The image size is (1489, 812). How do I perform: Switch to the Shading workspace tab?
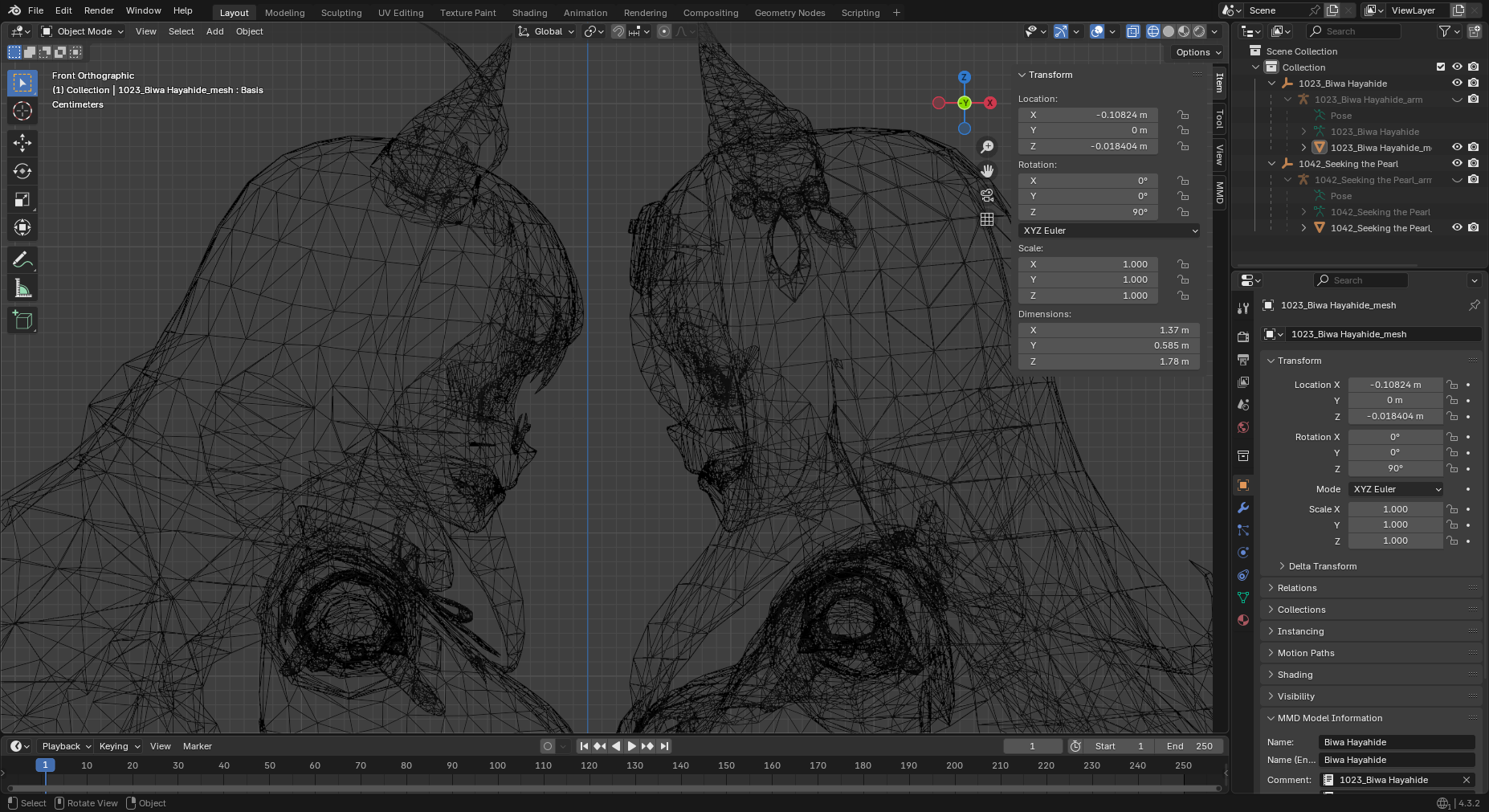click(529, 13)
